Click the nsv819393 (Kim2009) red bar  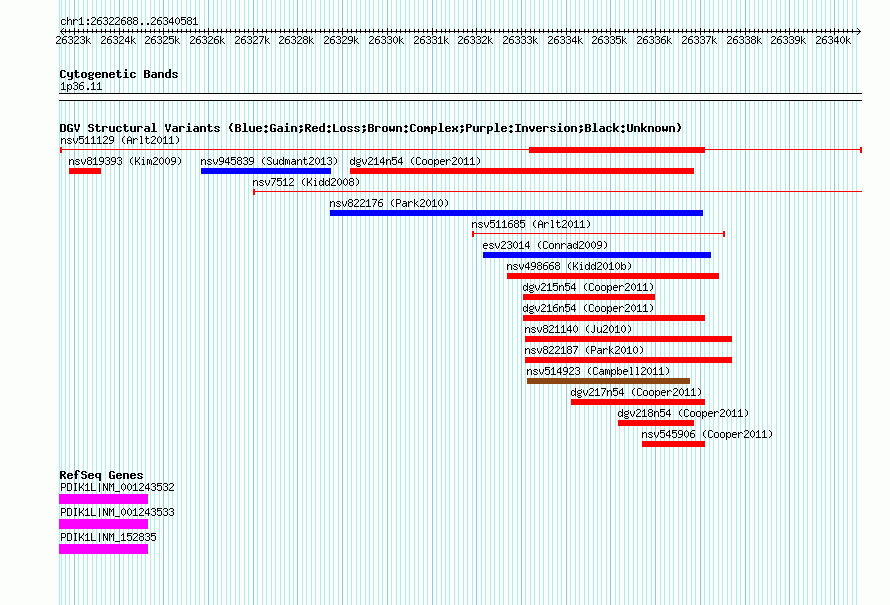pos(85,171)
